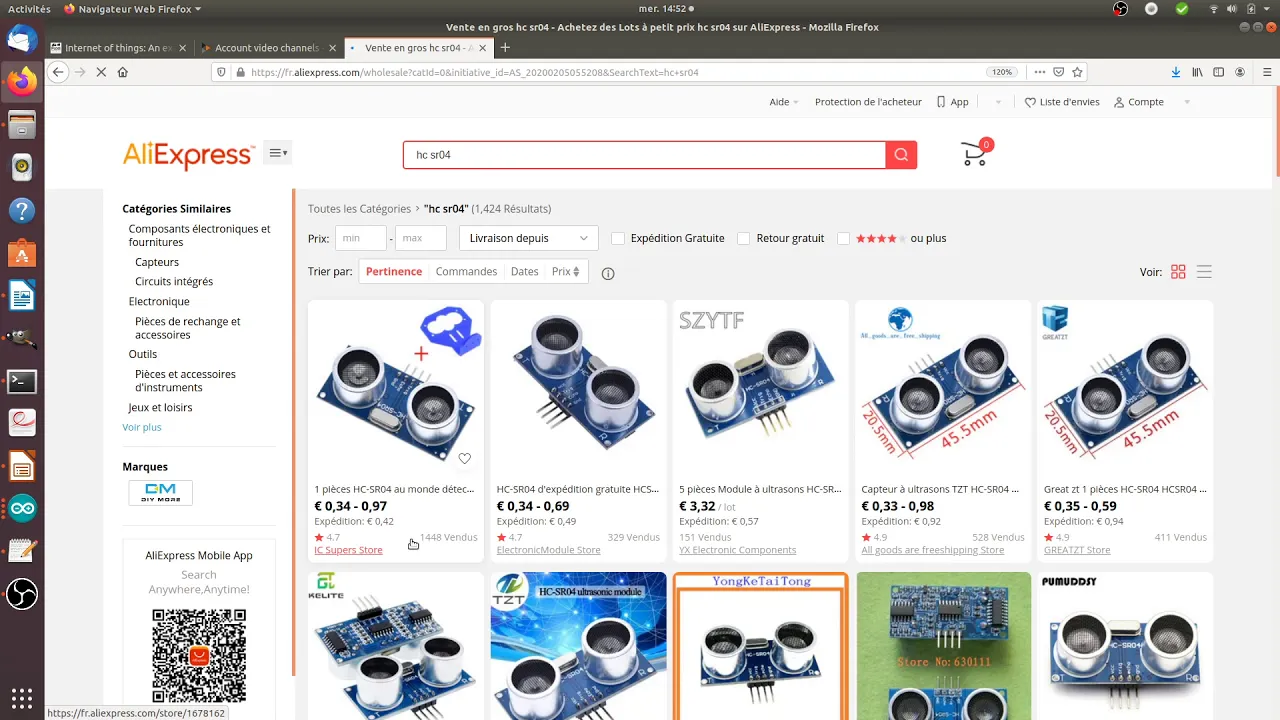Sort by Pertinence tab
This screenshot has height=720, width=1280.
(x=394, y=272)
